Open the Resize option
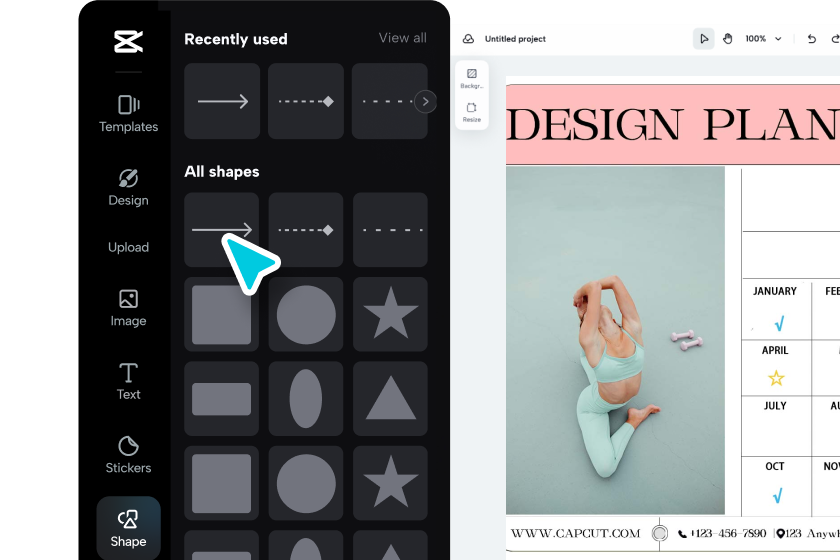 (471, 113)
